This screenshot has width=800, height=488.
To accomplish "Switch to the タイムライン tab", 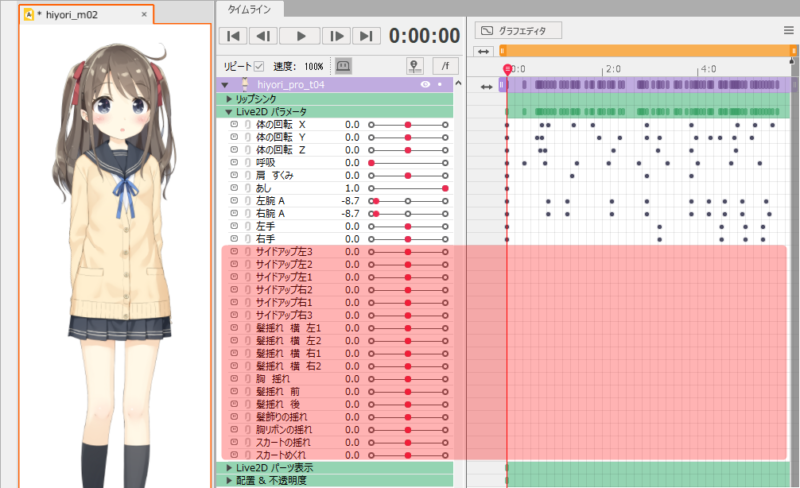I will [249, 9].
